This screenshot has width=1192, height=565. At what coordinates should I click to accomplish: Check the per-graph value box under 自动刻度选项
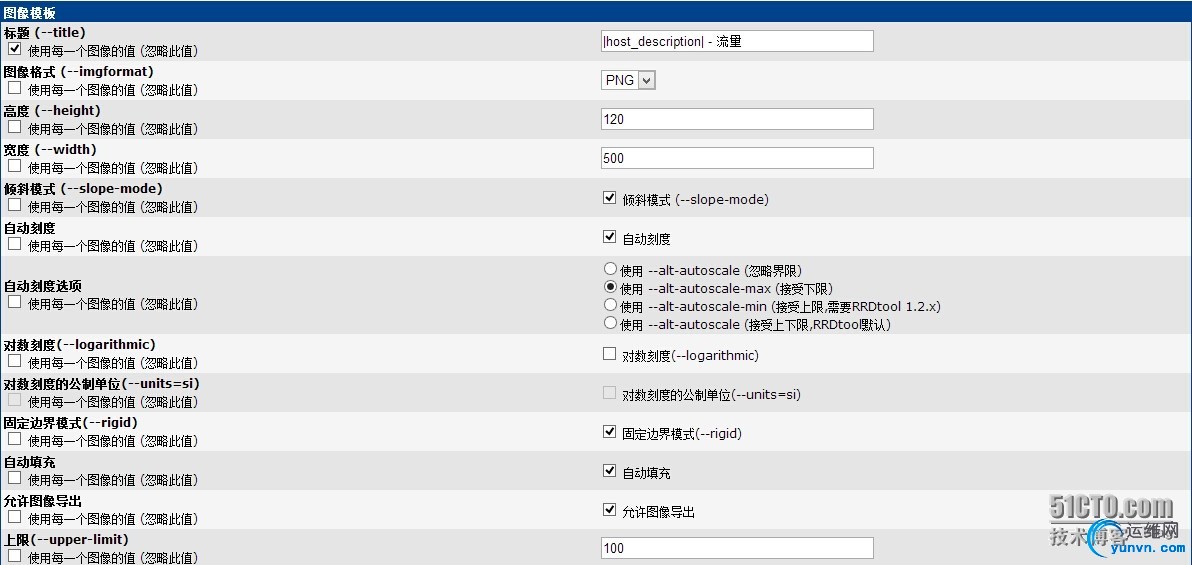[x=14, y=303]
